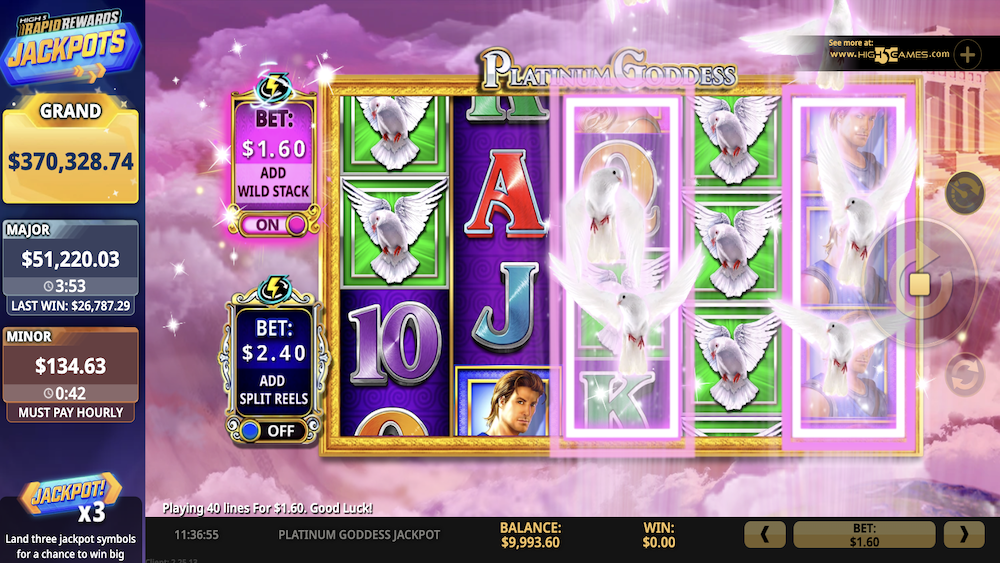
Task: Increase the bet with the right arrow
Action: 964,534
